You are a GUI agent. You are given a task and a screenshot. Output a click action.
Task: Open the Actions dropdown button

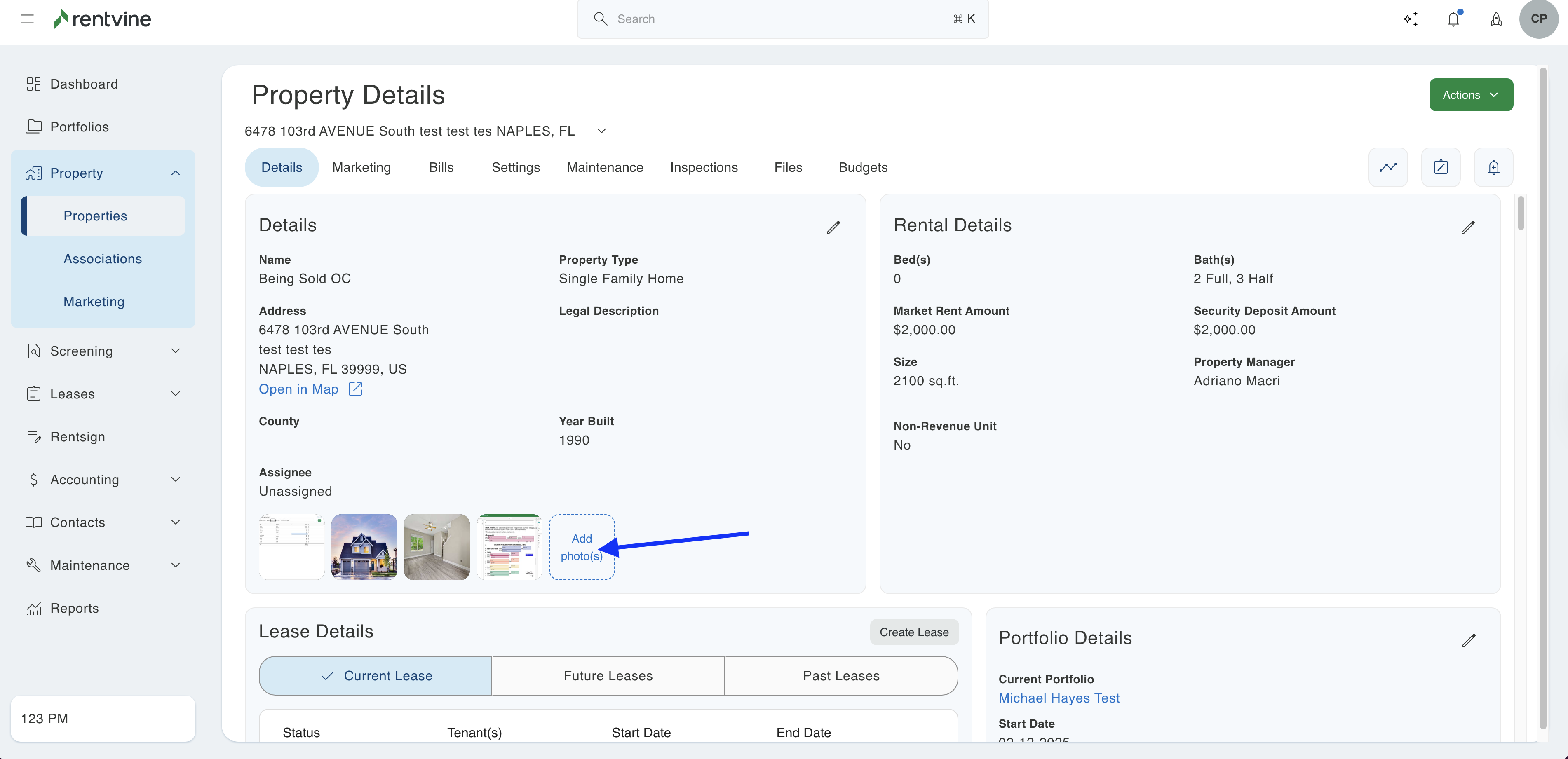pyautogui.click(x=1471, y=95)
